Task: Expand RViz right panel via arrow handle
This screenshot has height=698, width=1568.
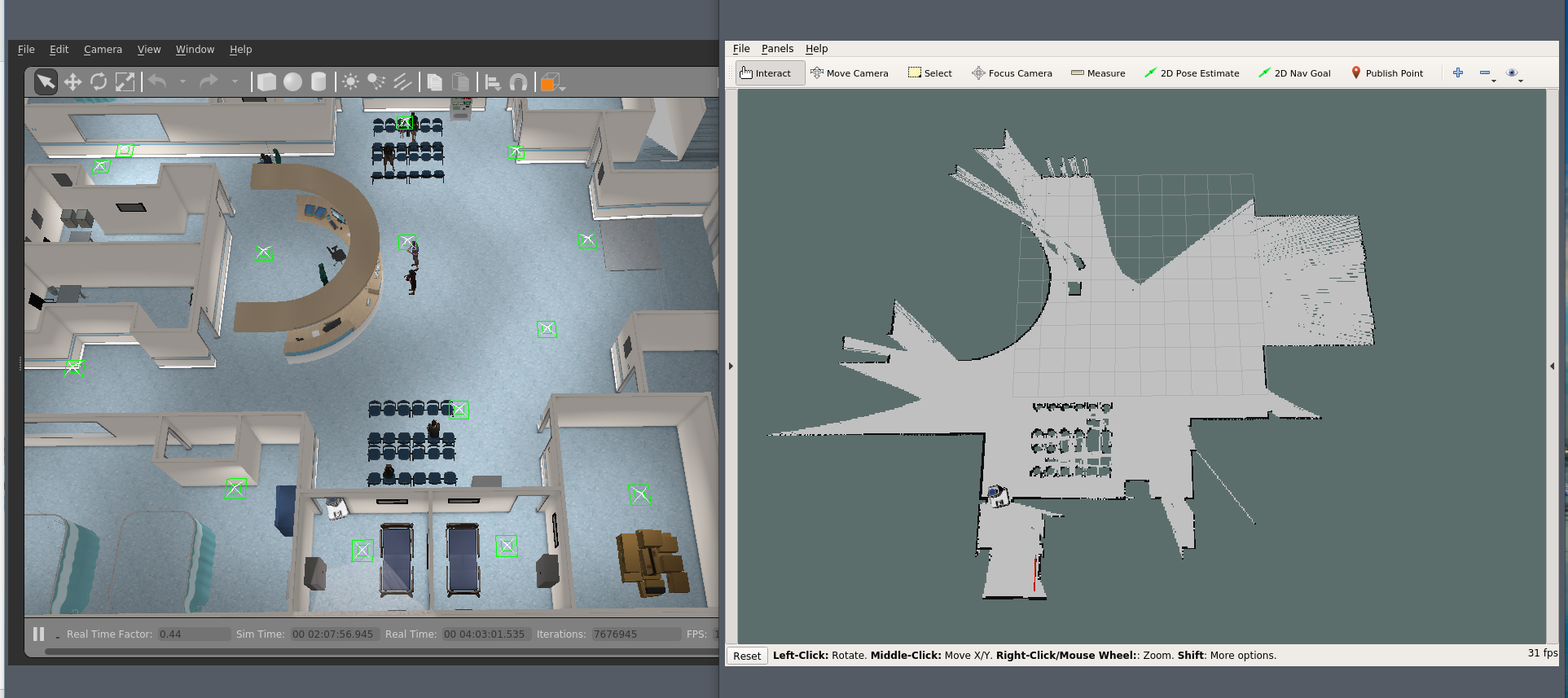Action: pyautogui.click(x=1552, y=367)
